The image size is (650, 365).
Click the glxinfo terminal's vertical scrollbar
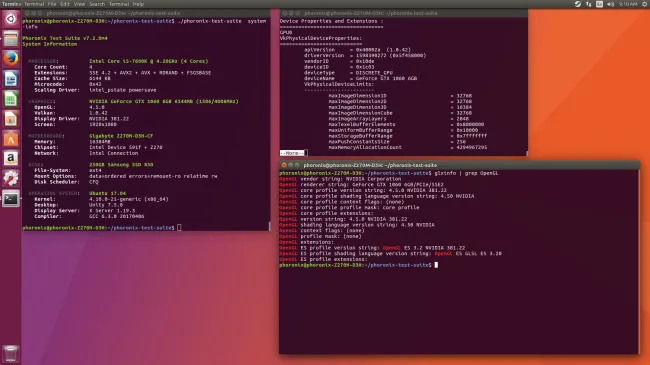pos(638,261)
